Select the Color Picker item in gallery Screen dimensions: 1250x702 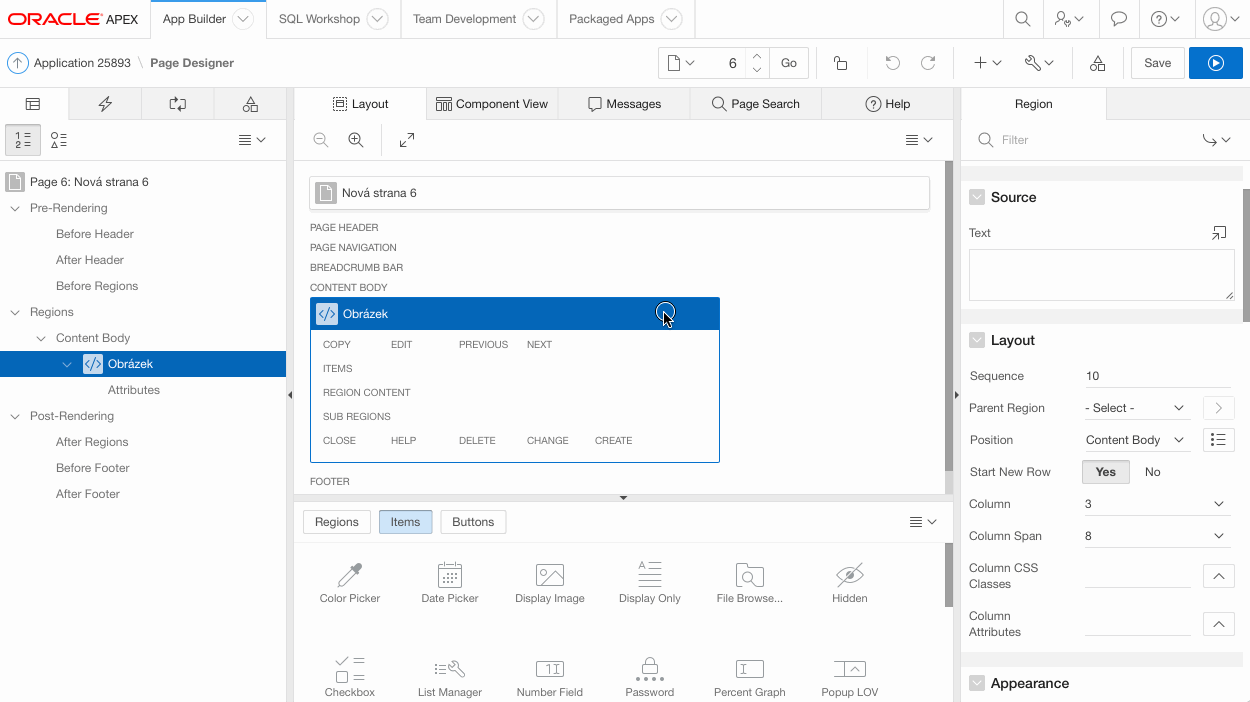click(350, 582)
